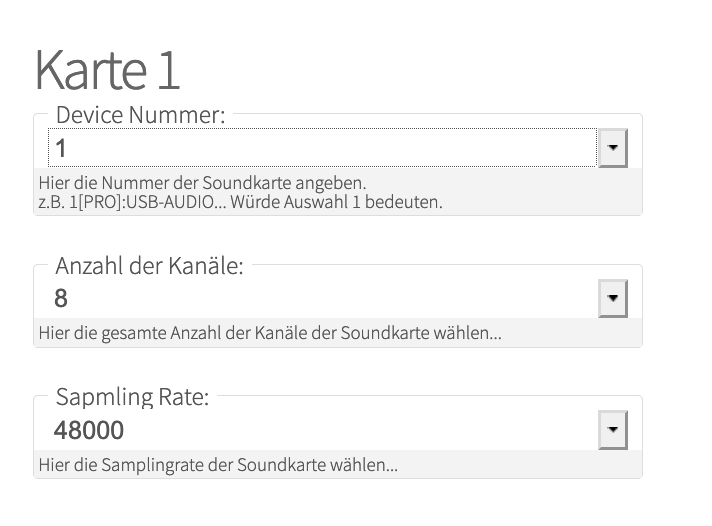This screenshot has width=712, height=526.
Task: Click the Karte 1 heading
Action: pos(107,70)
